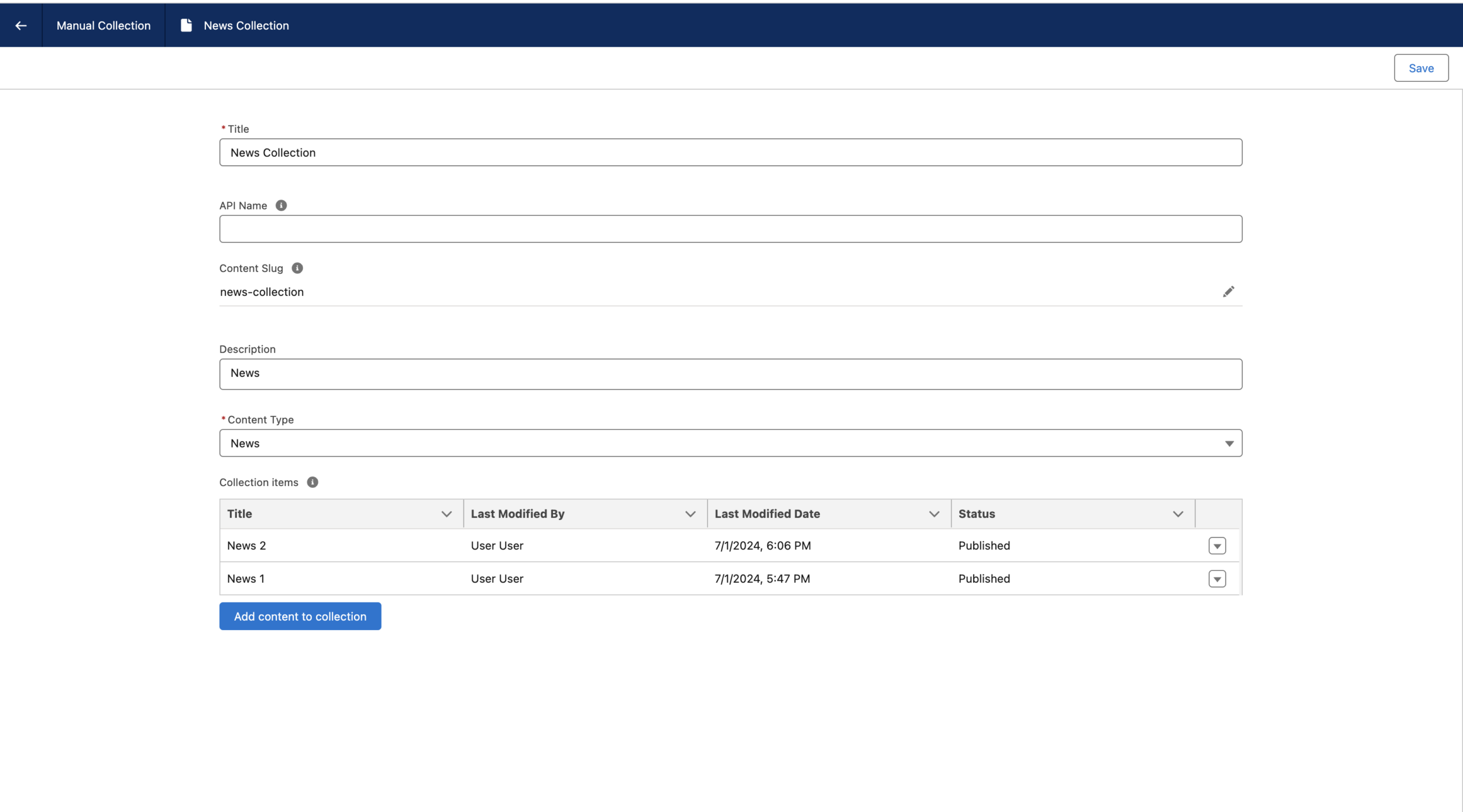Select the News Collection tab
This screenshot has width=1463, height=812.
[246, 25]
